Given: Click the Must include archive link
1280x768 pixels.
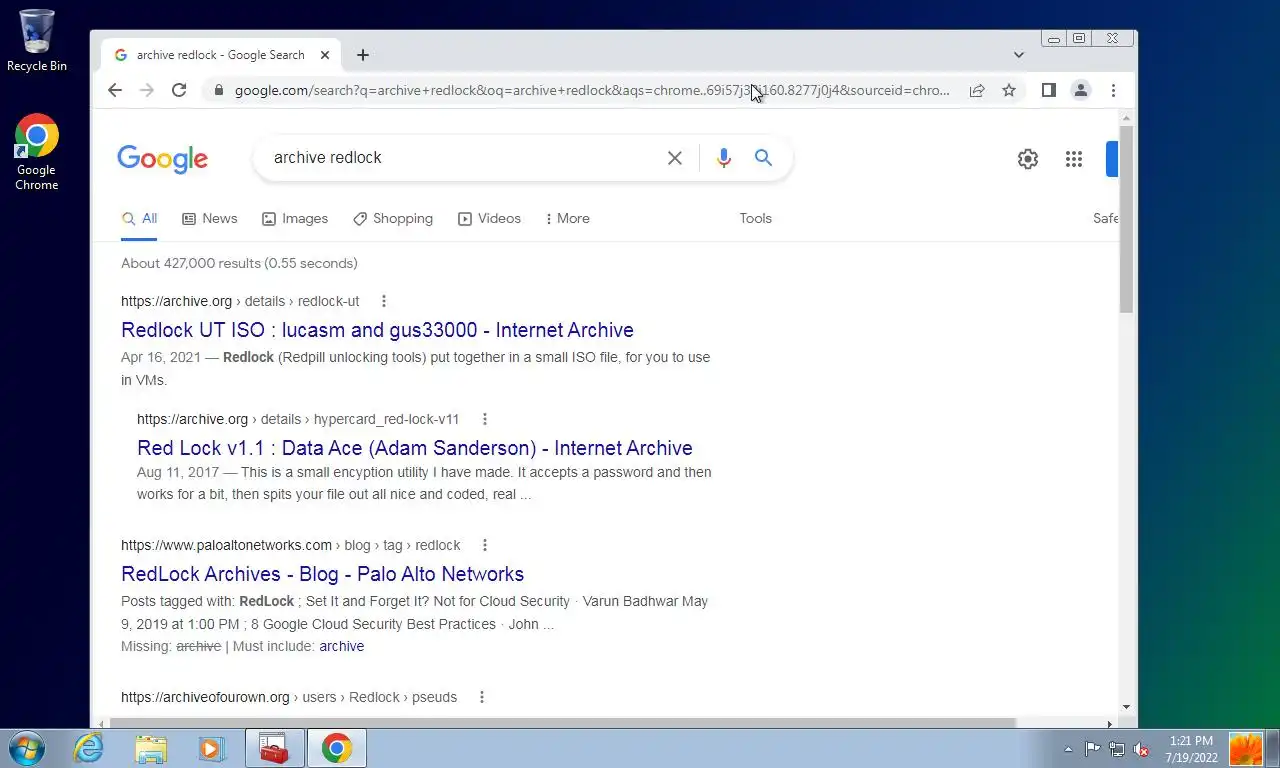Looking at the screenshot, I should click(x=341, y=646).
